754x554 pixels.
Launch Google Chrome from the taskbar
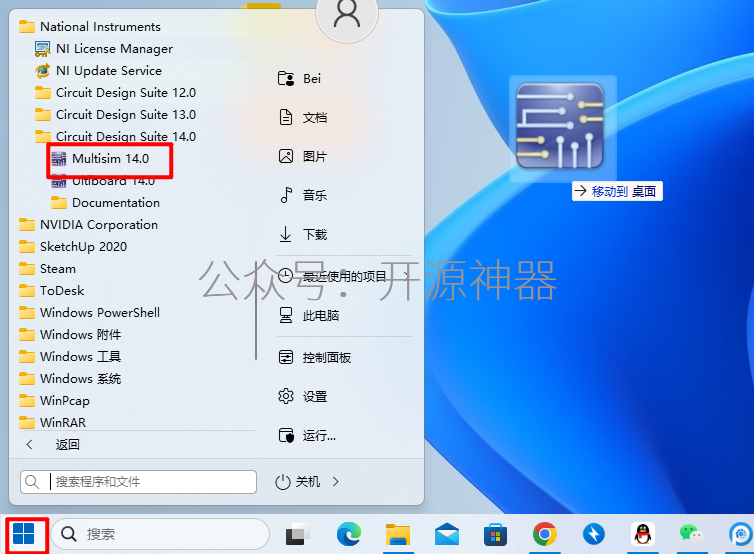point(544,534)
